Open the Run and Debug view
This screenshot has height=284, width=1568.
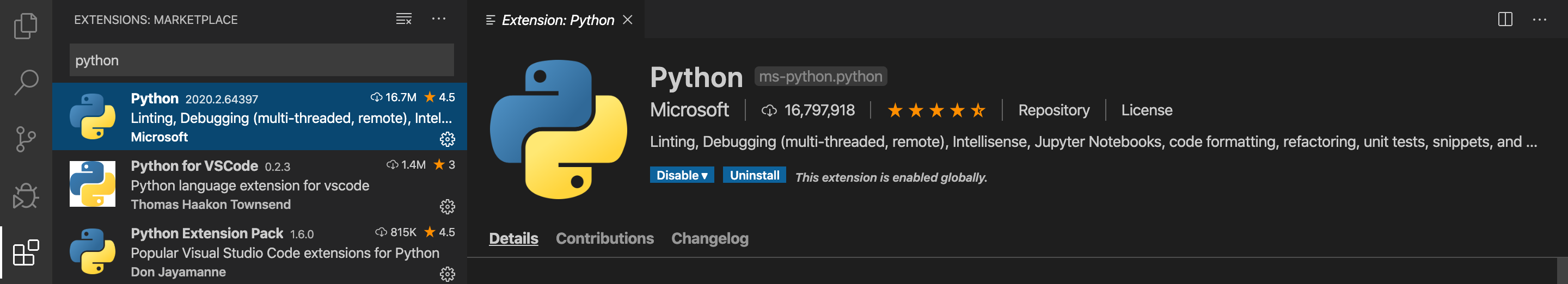click(x=26, y=196)
